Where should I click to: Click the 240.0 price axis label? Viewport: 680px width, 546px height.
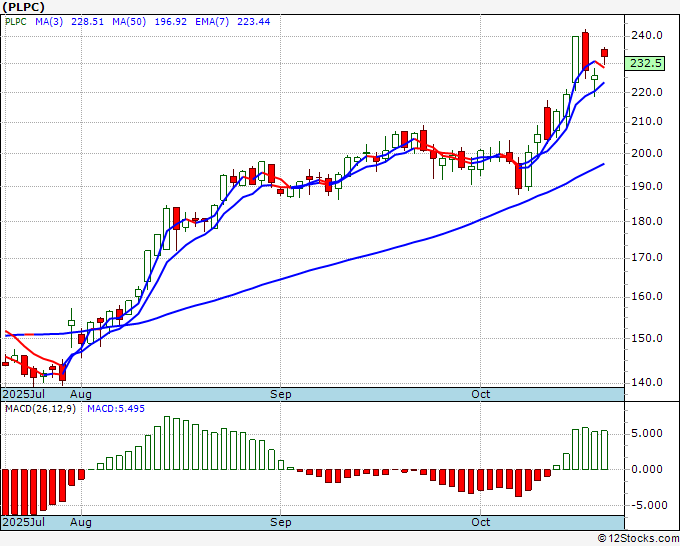[x=646, y=35]
